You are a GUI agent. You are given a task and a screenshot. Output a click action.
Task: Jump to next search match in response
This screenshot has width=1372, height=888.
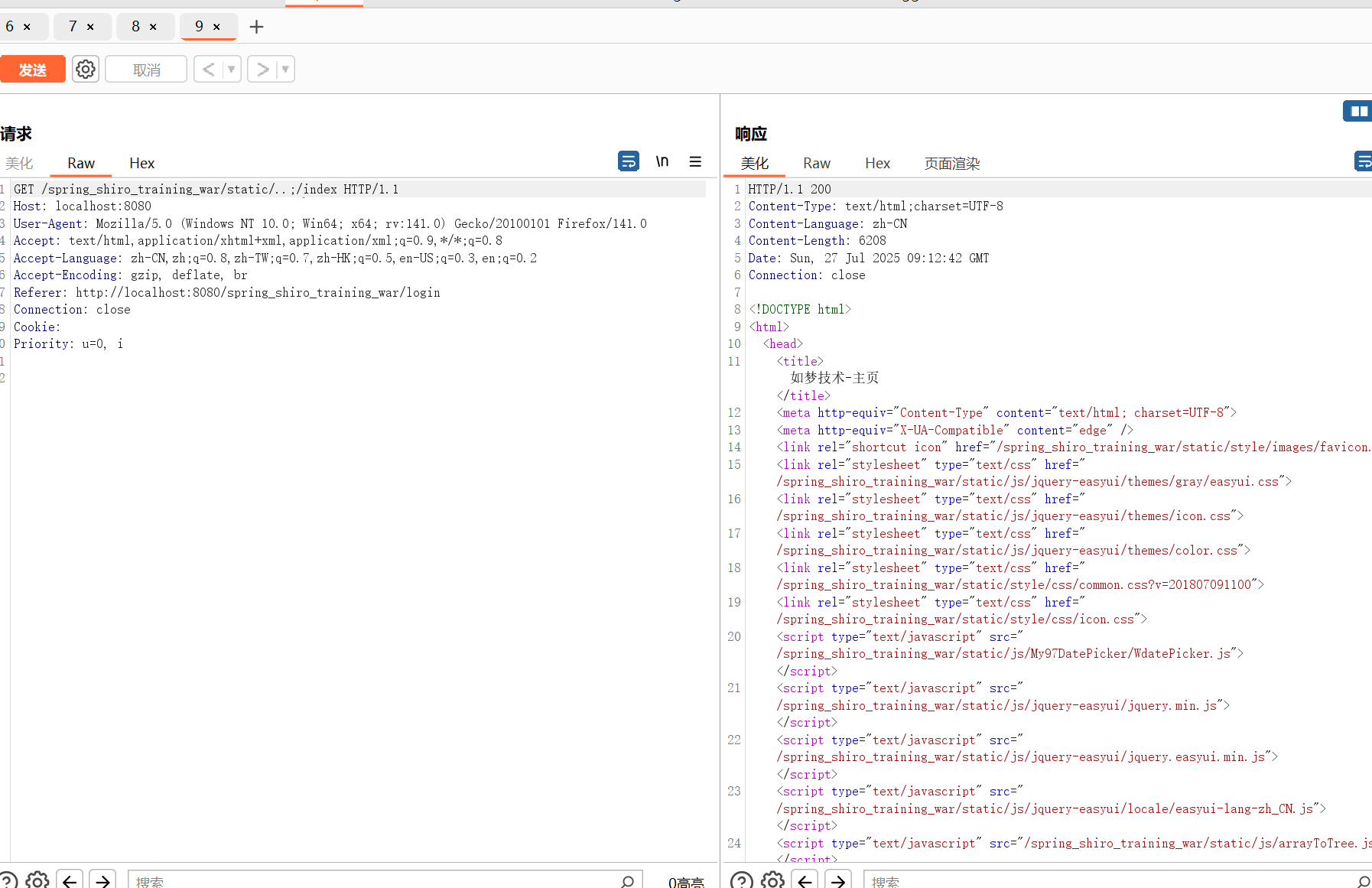pos(838,881)
